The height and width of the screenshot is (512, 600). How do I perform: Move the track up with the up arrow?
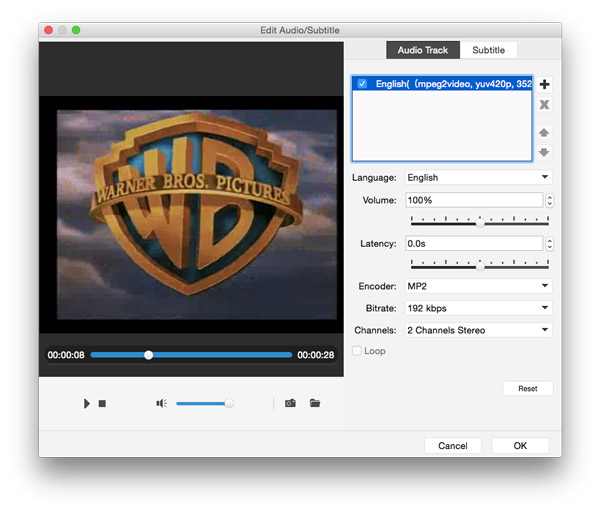544,132
